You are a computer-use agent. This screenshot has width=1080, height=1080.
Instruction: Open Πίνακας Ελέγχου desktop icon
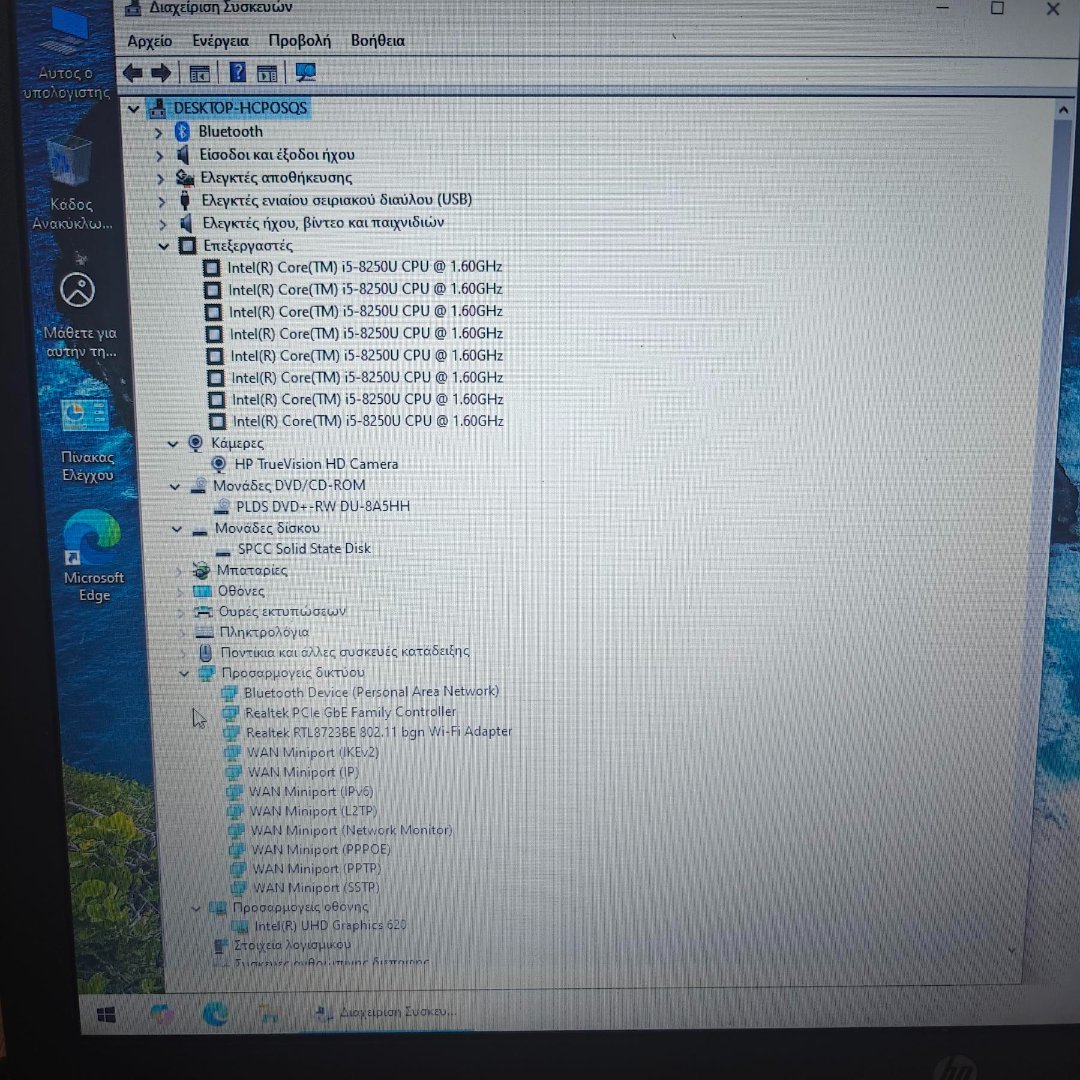pos(86,439)
